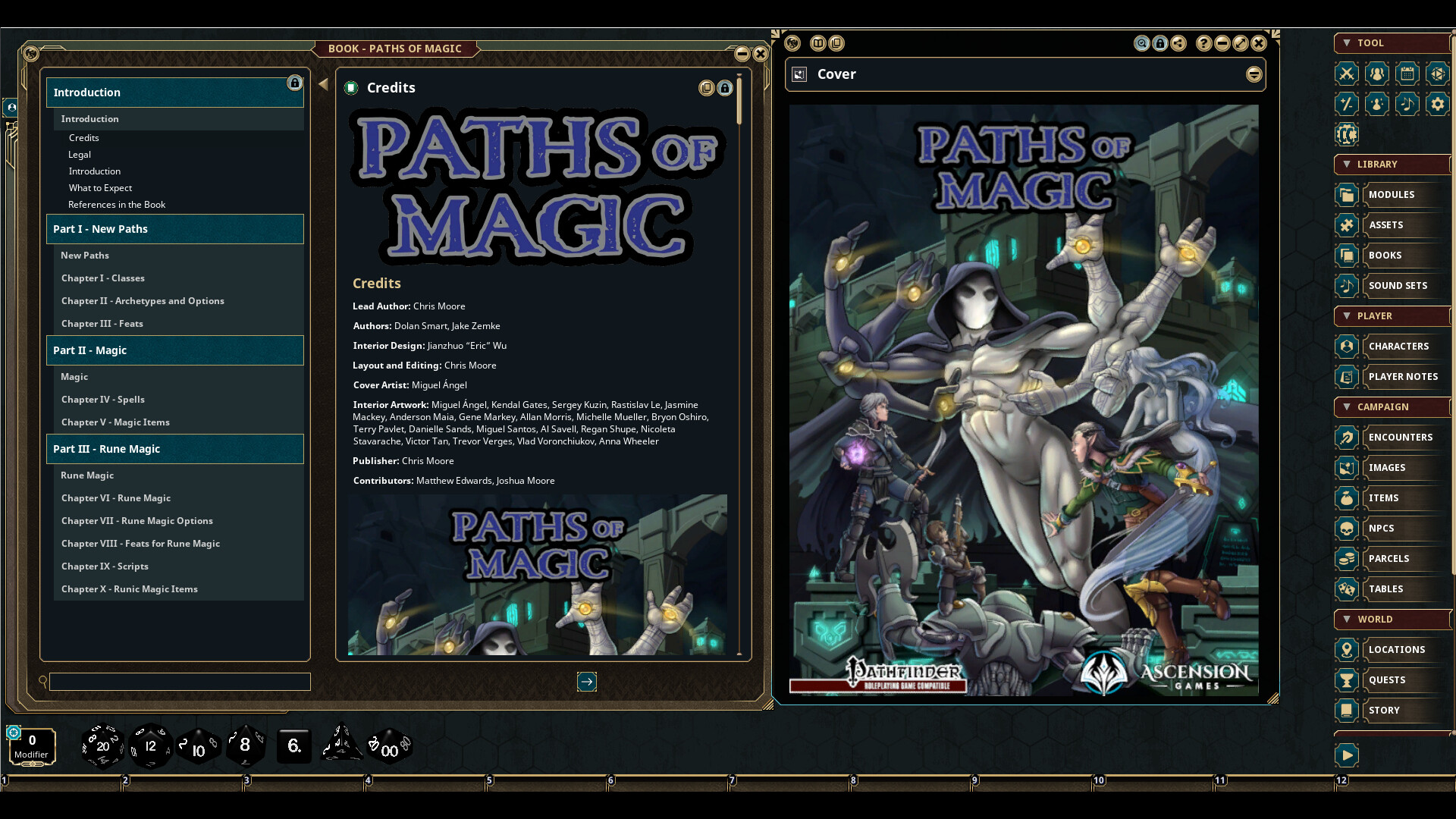Click the next page arrow below Credits

tap(587, 682)
